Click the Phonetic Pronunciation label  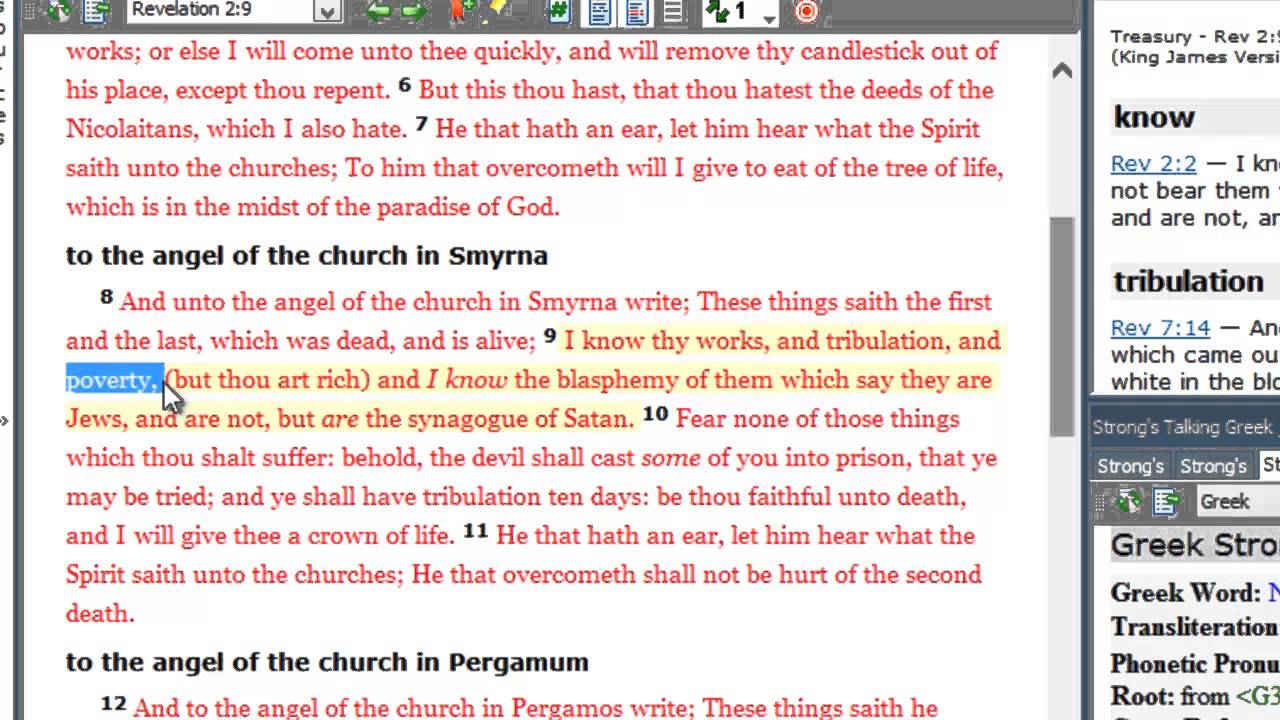pyautogui.click(x=1194, y=663)
